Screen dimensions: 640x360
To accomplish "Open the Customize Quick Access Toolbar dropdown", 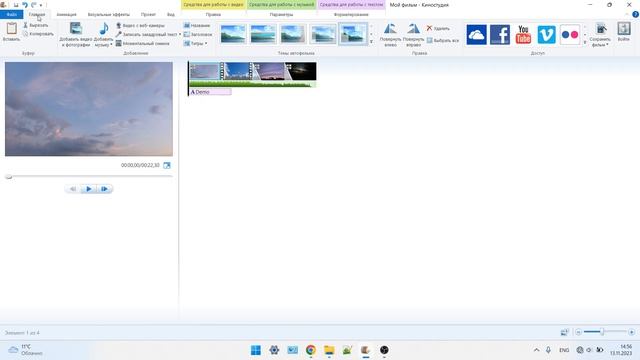I will point(41,5).
